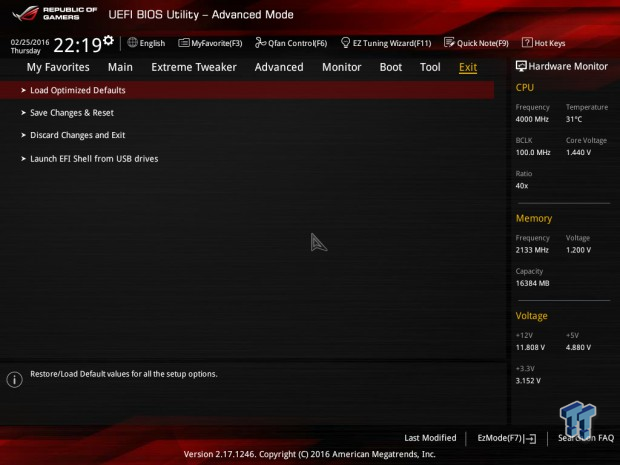Click the EzMode exit arrow icon
Screen dimensions: 620x465
530,439
